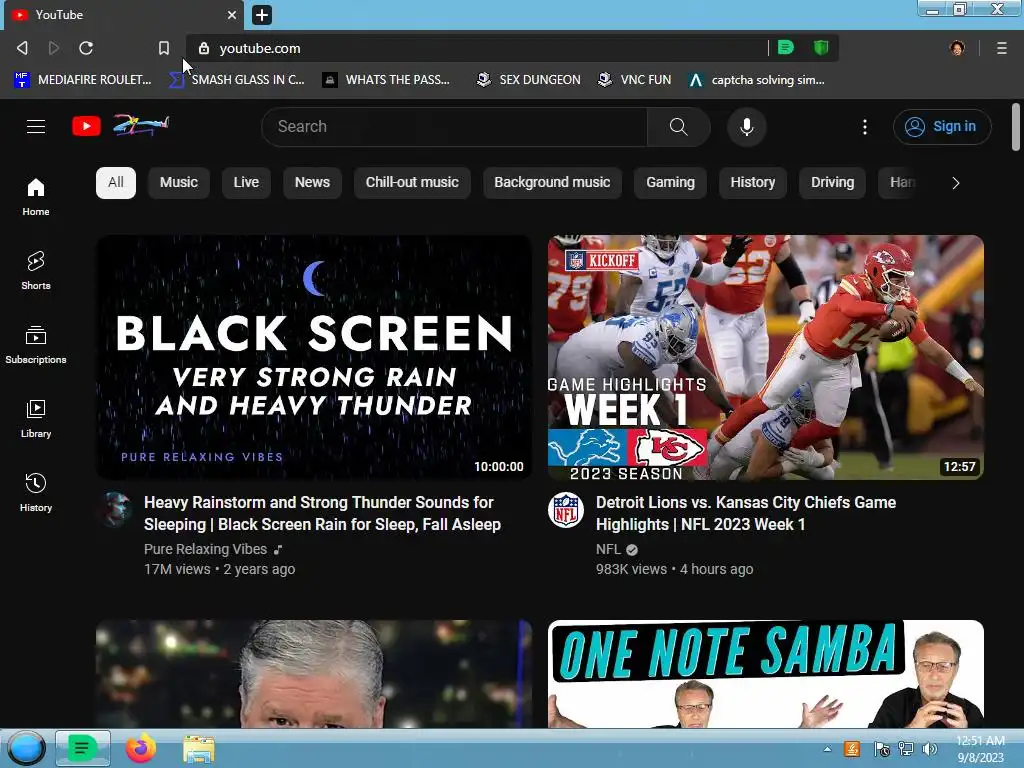The height and width of the screenshot is (768, 1024).
Task: Click the green browser taskbar button
Action: point(82,748)
